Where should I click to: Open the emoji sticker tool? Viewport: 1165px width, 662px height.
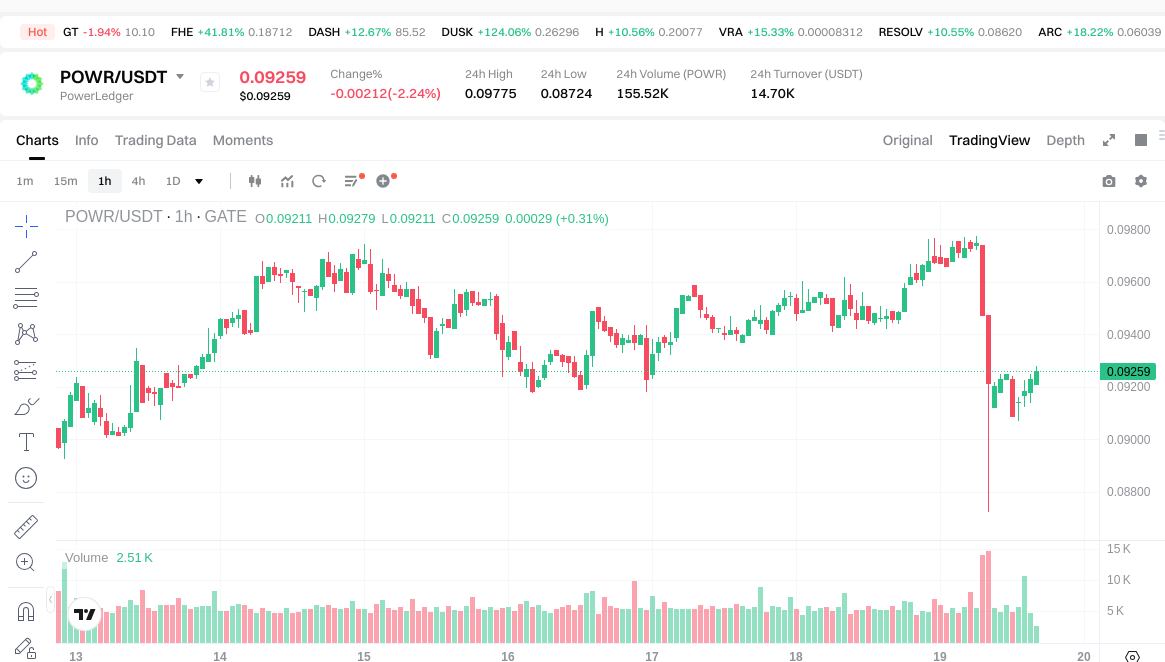pyautogui.click(x=26, y=478)
